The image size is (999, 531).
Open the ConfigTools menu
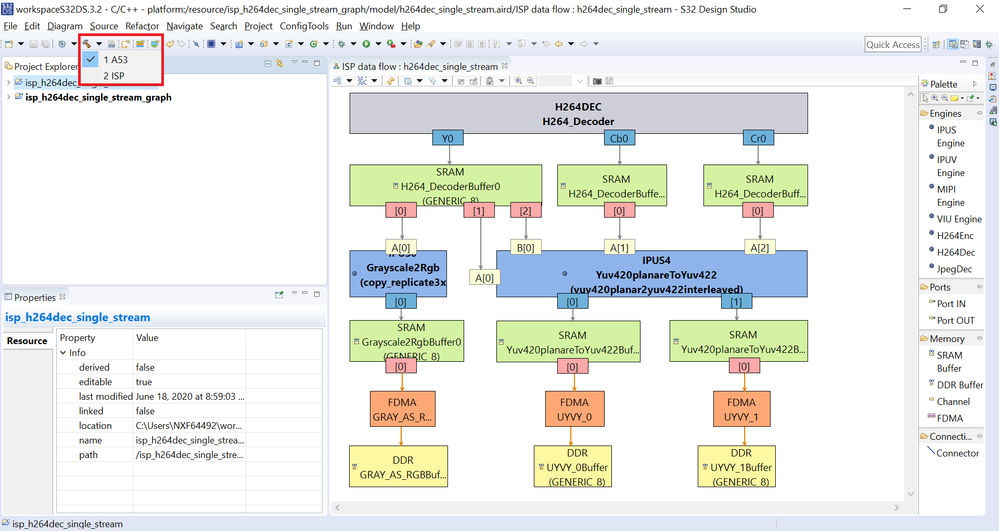click(304, 26)
